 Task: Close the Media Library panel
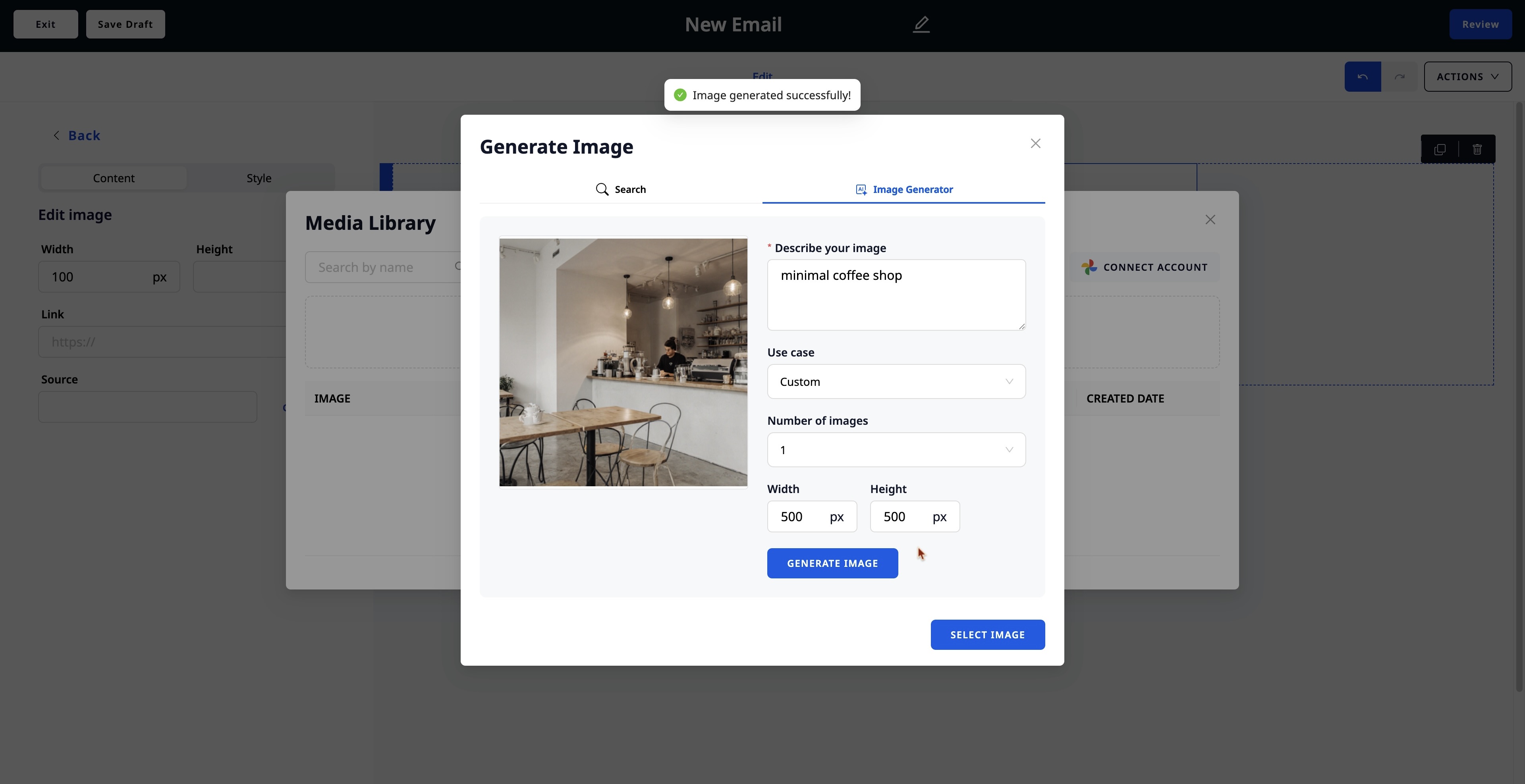tap(1210, 220)
